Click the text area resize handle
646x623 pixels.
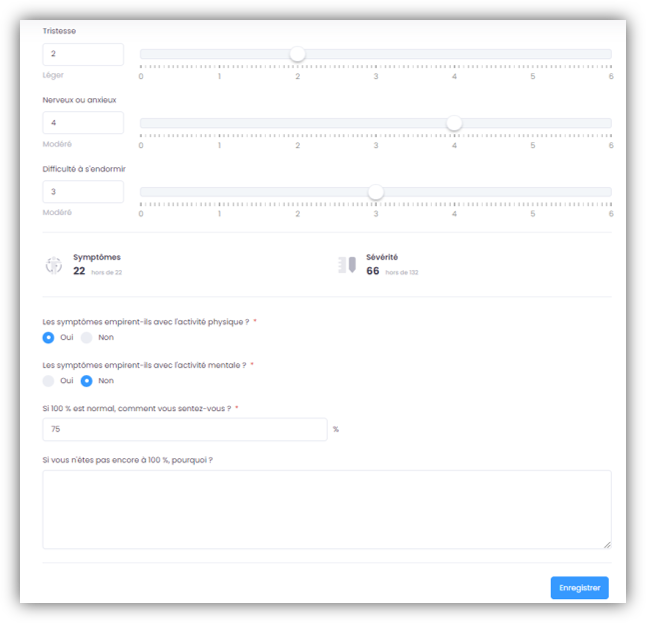607,544
